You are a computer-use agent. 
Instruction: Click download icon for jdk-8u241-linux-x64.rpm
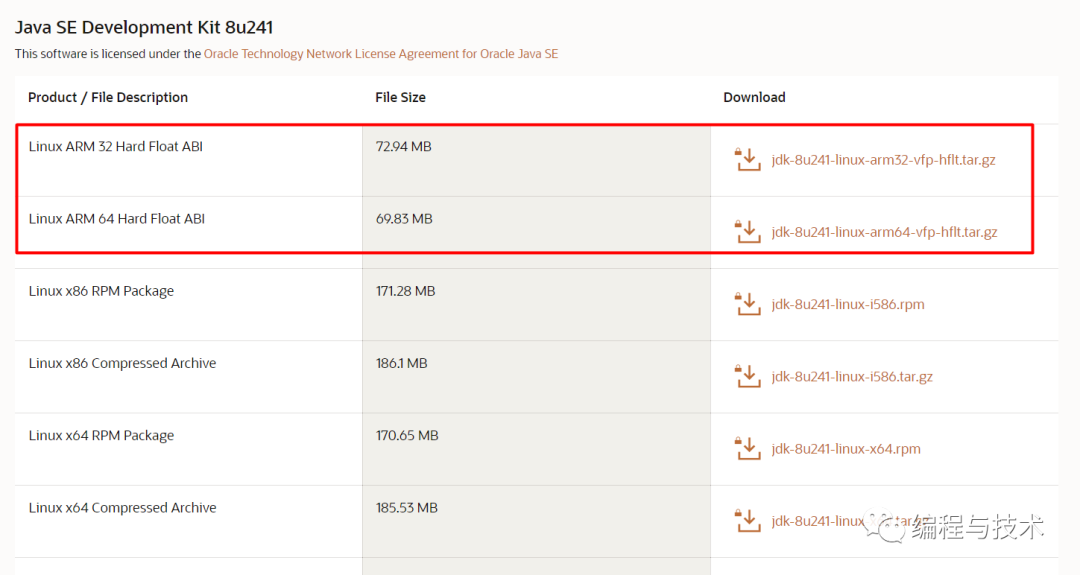[748, 449]
